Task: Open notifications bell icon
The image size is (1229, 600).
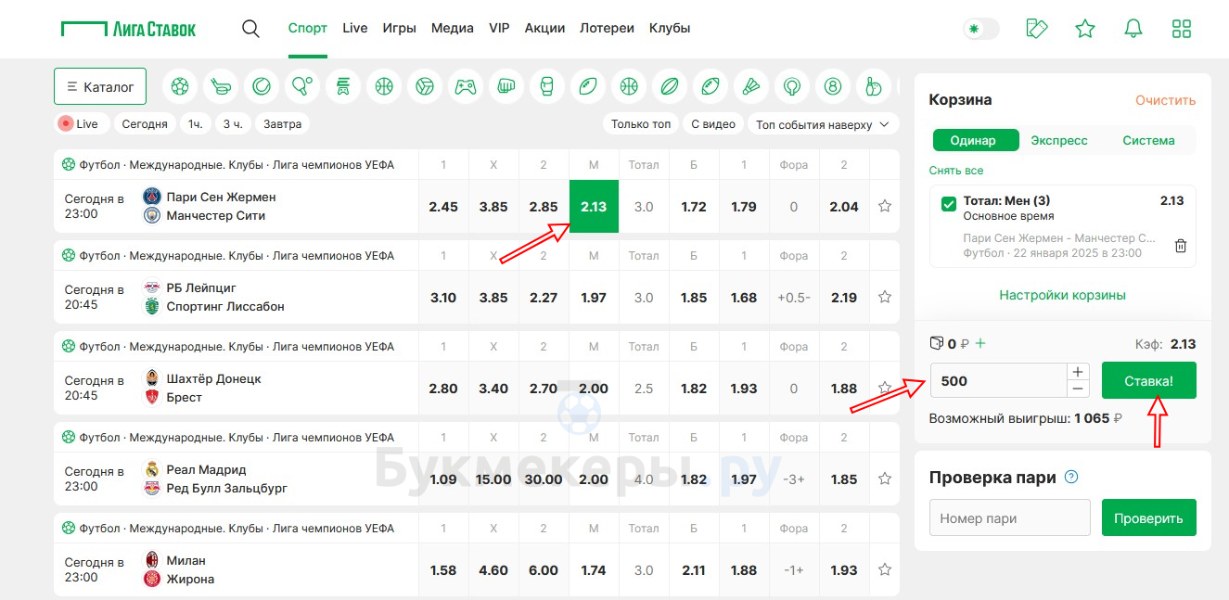Action: (1133, 28)
